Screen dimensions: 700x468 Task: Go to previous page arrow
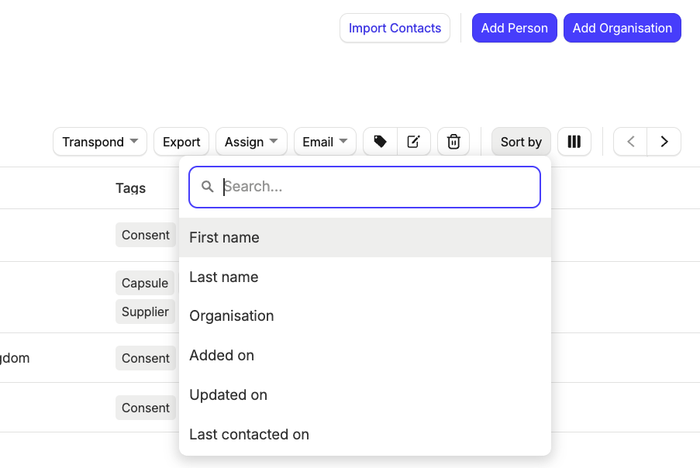click(630, 142)
